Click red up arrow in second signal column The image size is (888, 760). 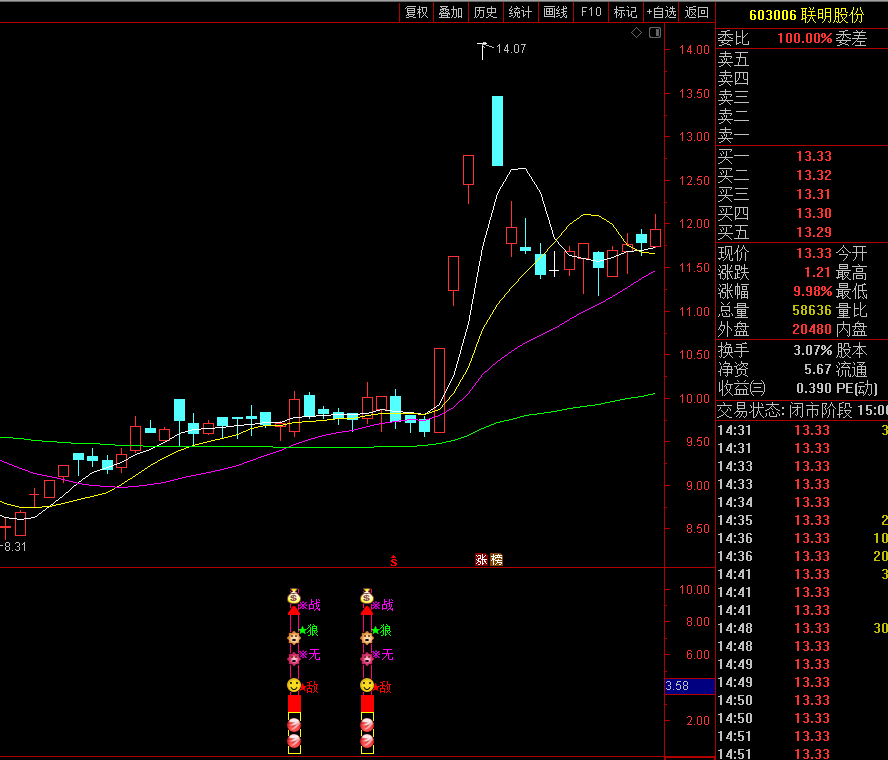click(x=367, y=610)
